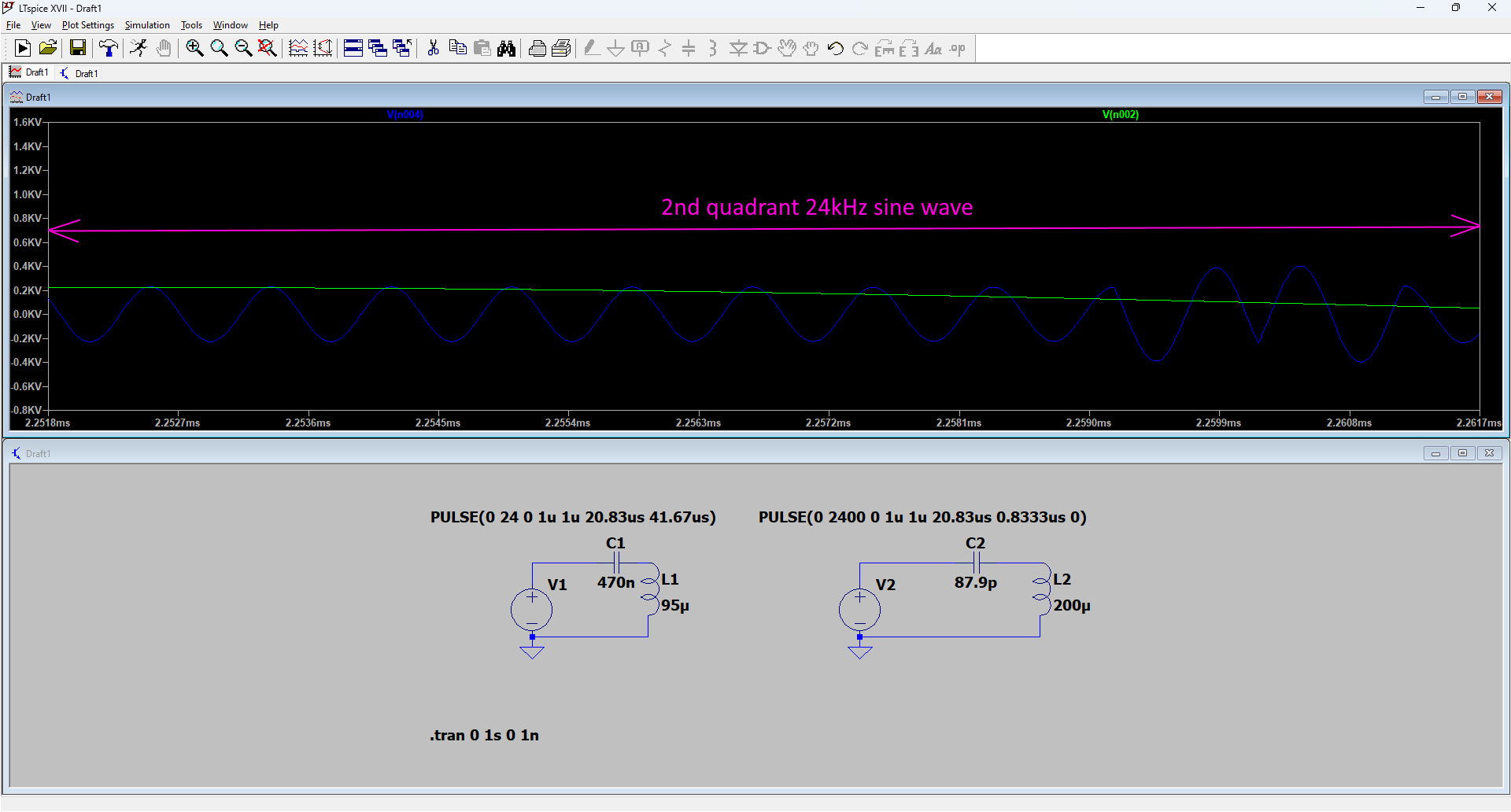The image size is (1511, 812).
Task: Switch to the Draft1 waveform tab
Action: pos(29,72)
